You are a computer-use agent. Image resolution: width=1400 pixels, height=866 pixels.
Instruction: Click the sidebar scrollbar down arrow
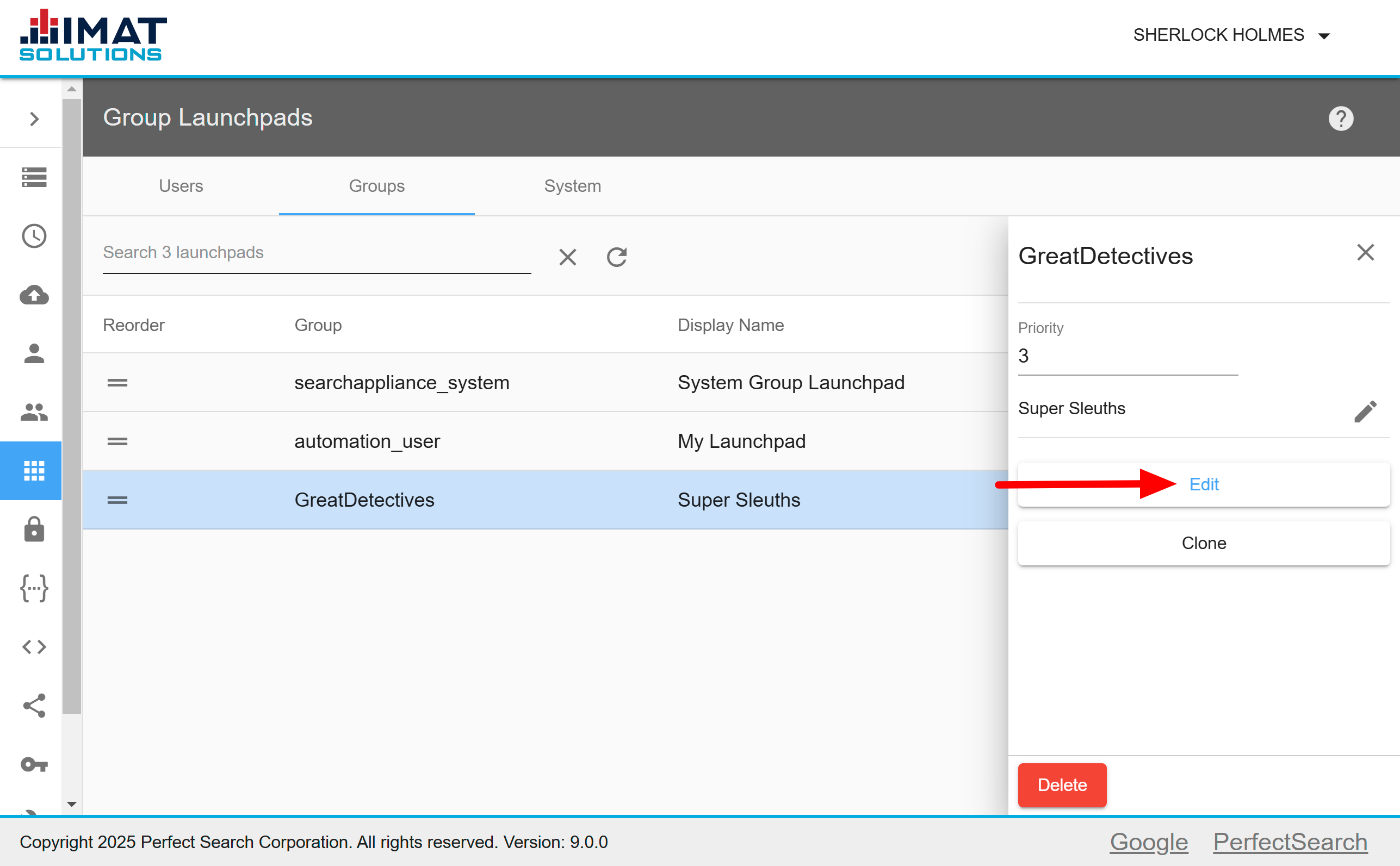[x=72, y=804]
